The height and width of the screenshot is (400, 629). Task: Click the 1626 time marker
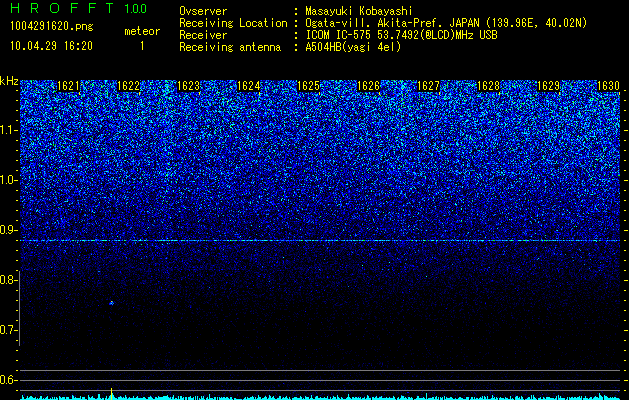pyautogui.click(x=368, y=86)
